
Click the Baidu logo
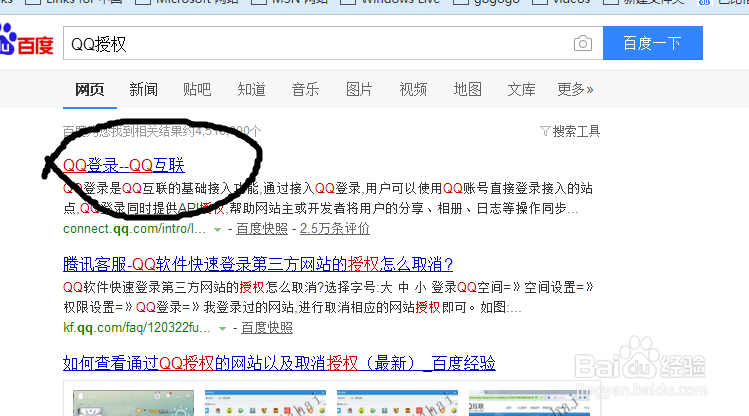pos(26,40)
